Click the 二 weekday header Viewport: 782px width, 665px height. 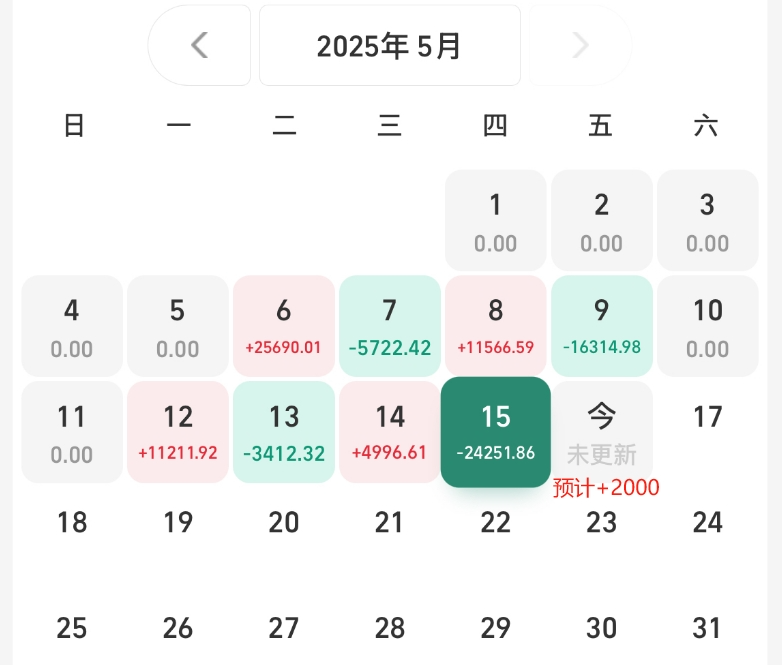click(x=284, y=125)
